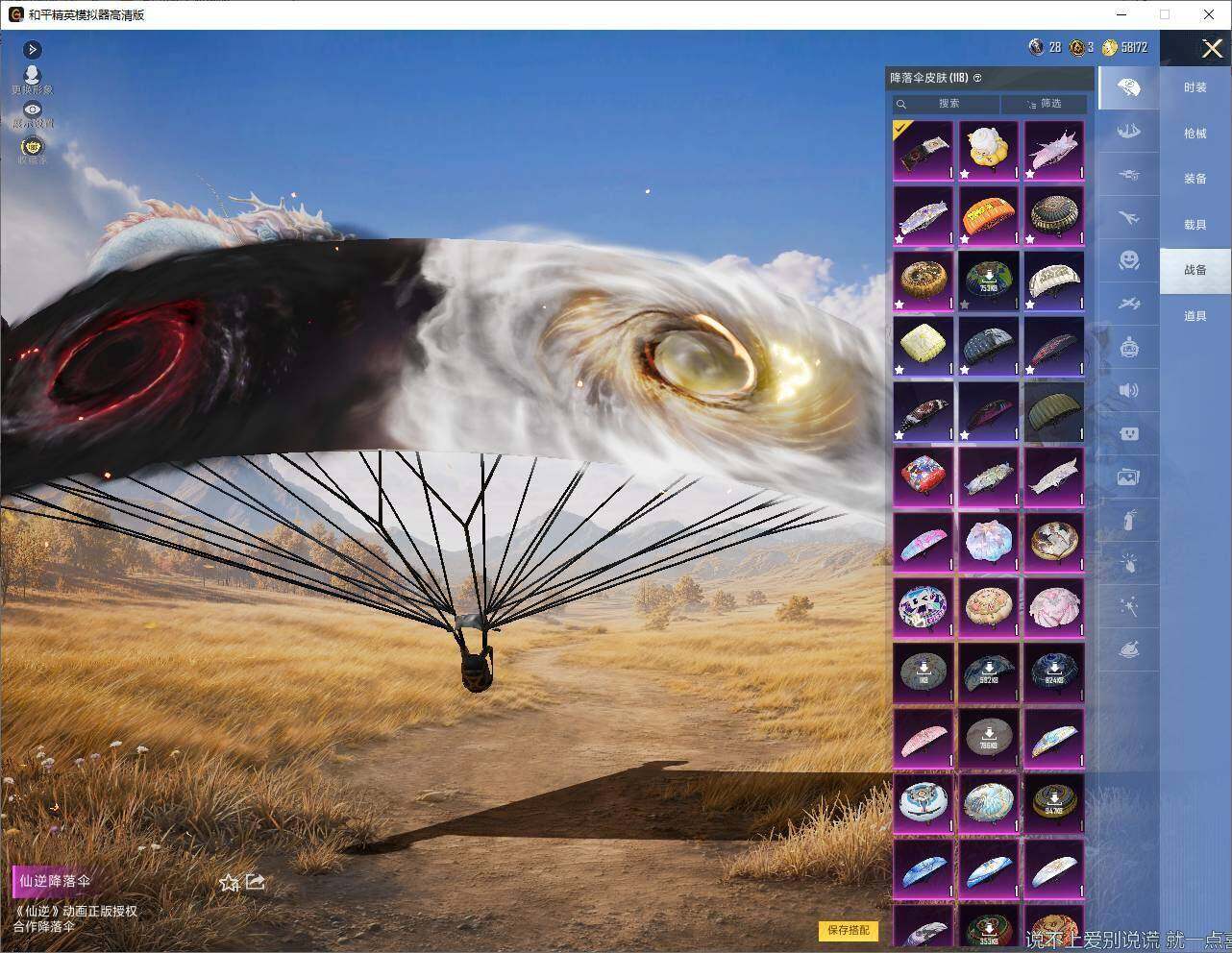Open the airplane skin category icon
Image resolution: width=1232 pixels, height=953 pixels.
pyautogui.click(x=1129, y=218)
